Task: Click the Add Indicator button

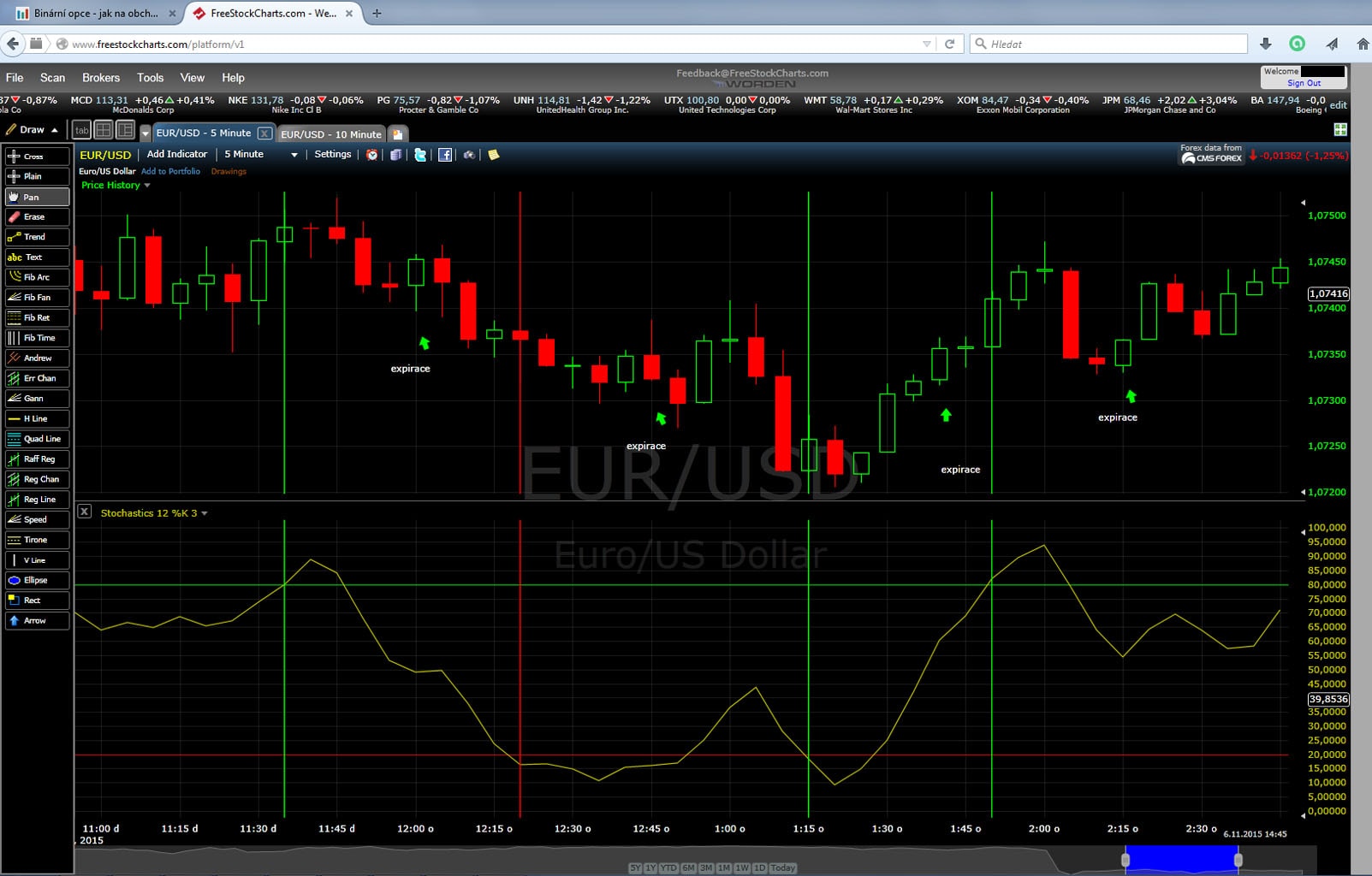Action: click(x=176, y=154)
